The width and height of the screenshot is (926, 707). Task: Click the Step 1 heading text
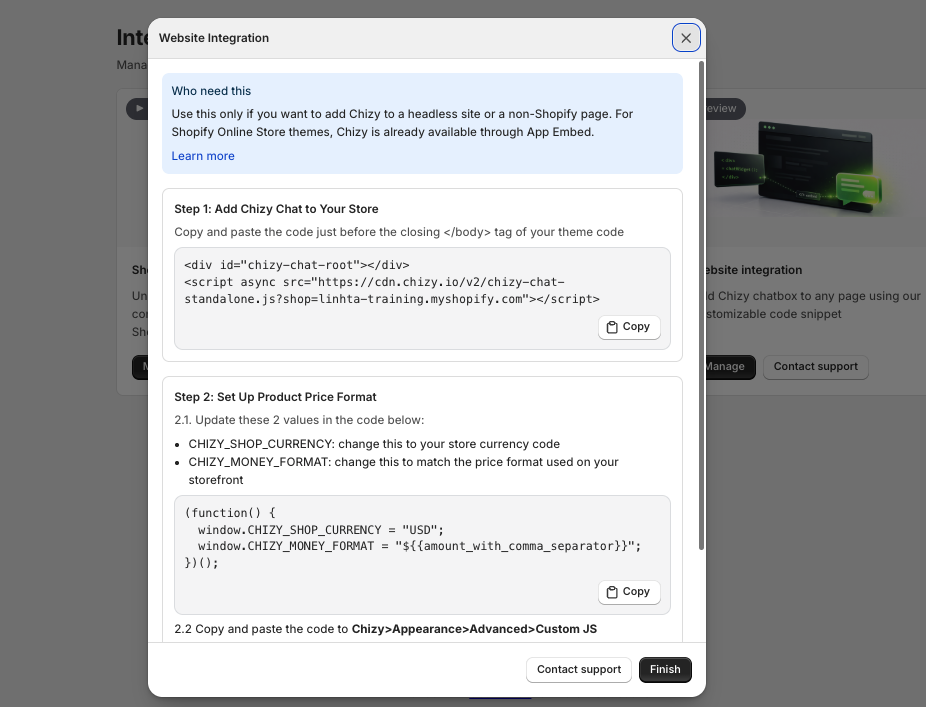point(276,209)
